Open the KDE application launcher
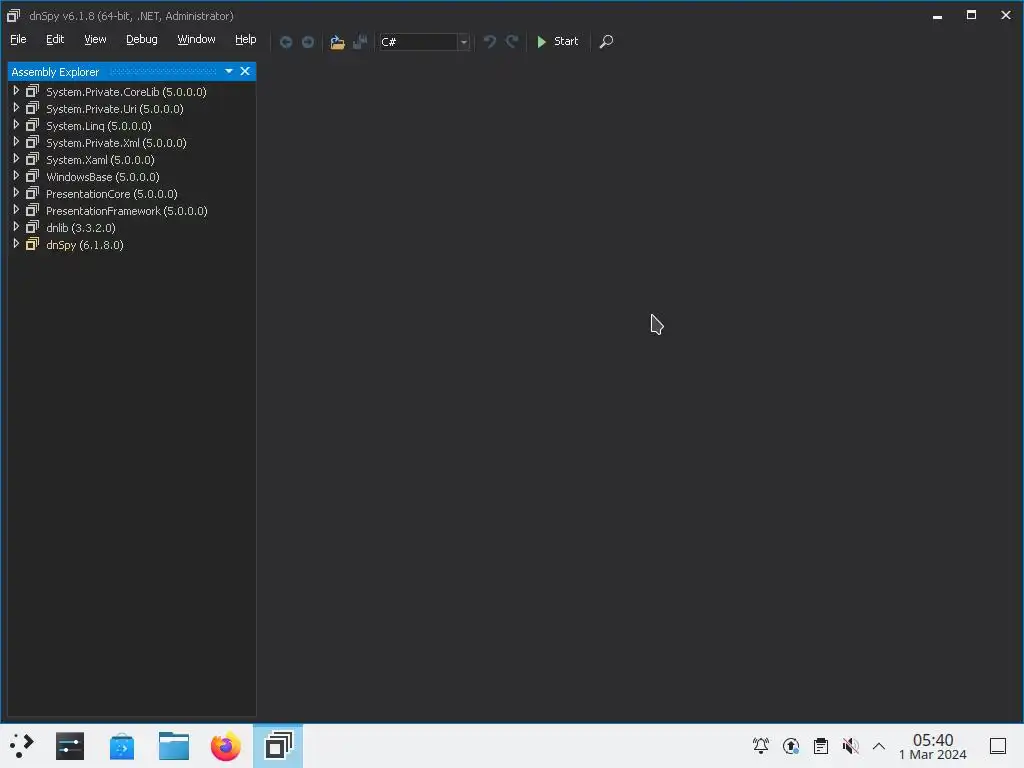 pyautogui.click(x=21, y=746)
